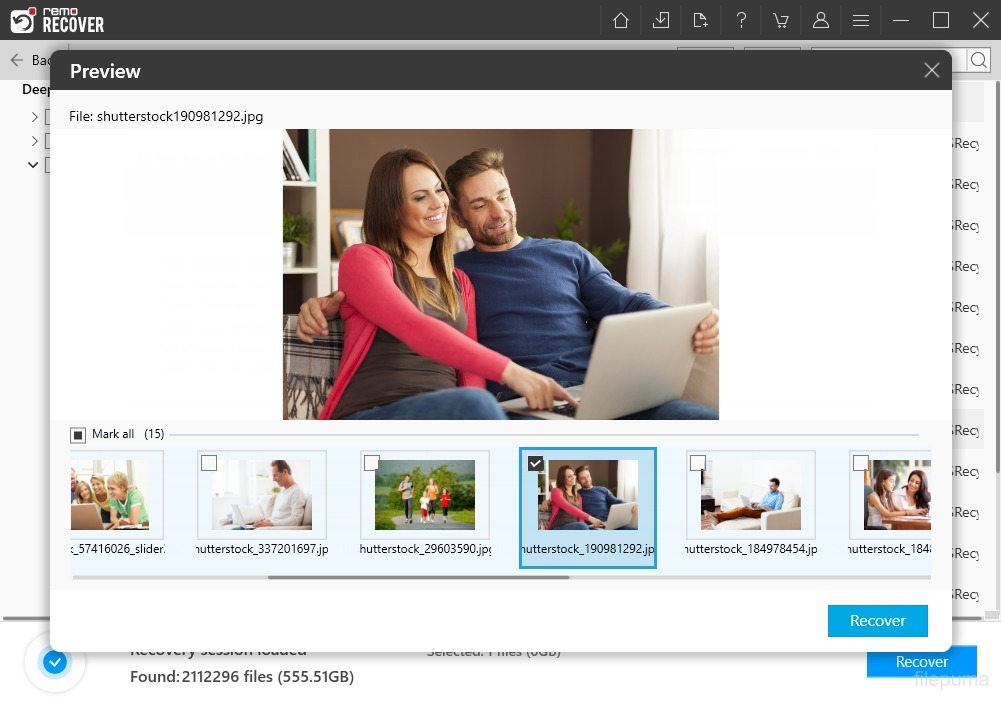Image resolution: width=1001 pixels, height=701 pixels.
Task: Click the add file type icon
Action: (x=700, y=20)
